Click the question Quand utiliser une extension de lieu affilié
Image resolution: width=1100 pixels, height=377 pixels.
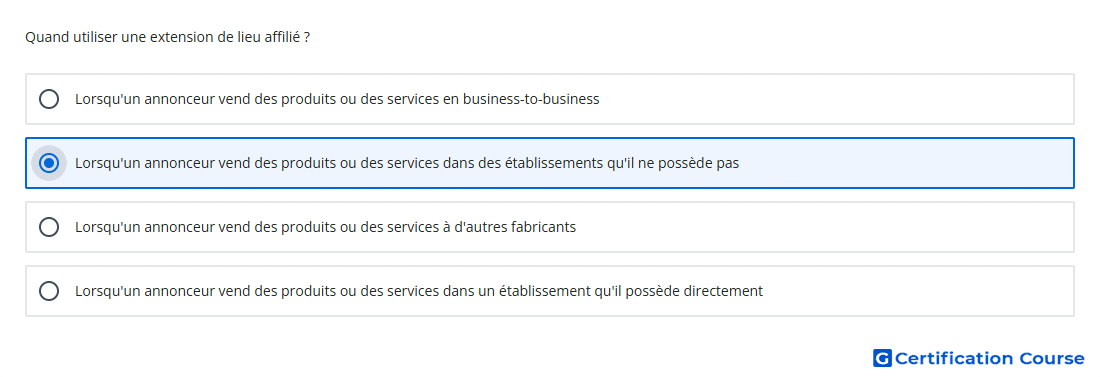(x=168, y=37)
